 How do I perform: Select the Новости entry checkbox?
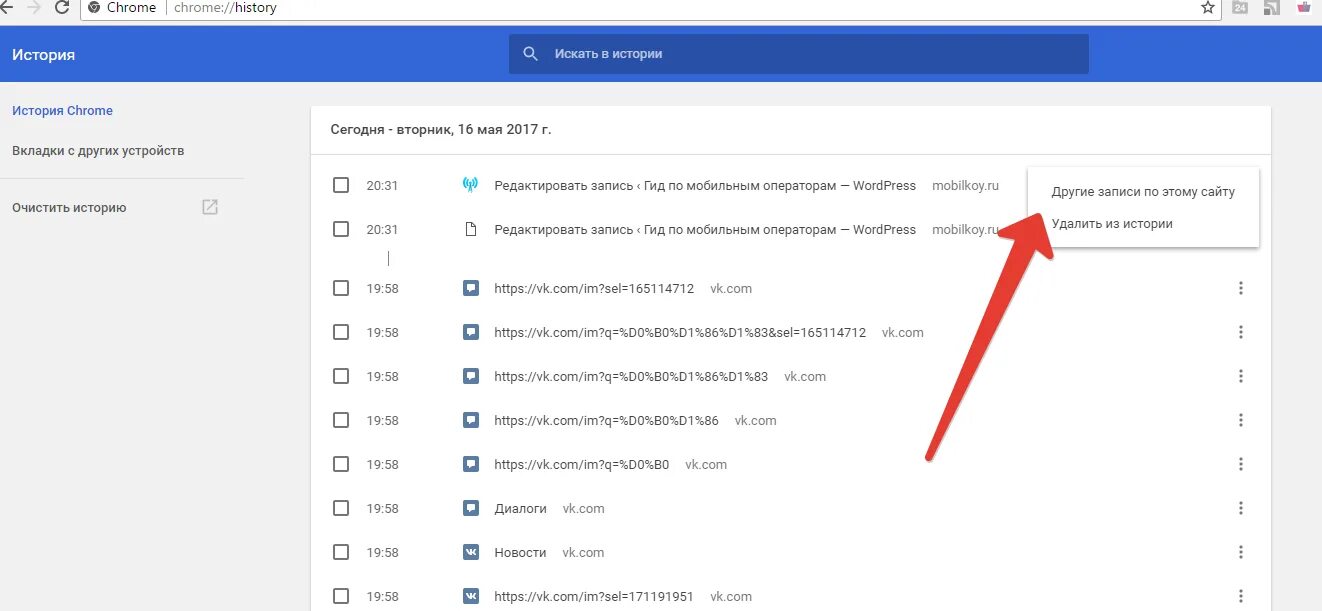tap(341, 552)
